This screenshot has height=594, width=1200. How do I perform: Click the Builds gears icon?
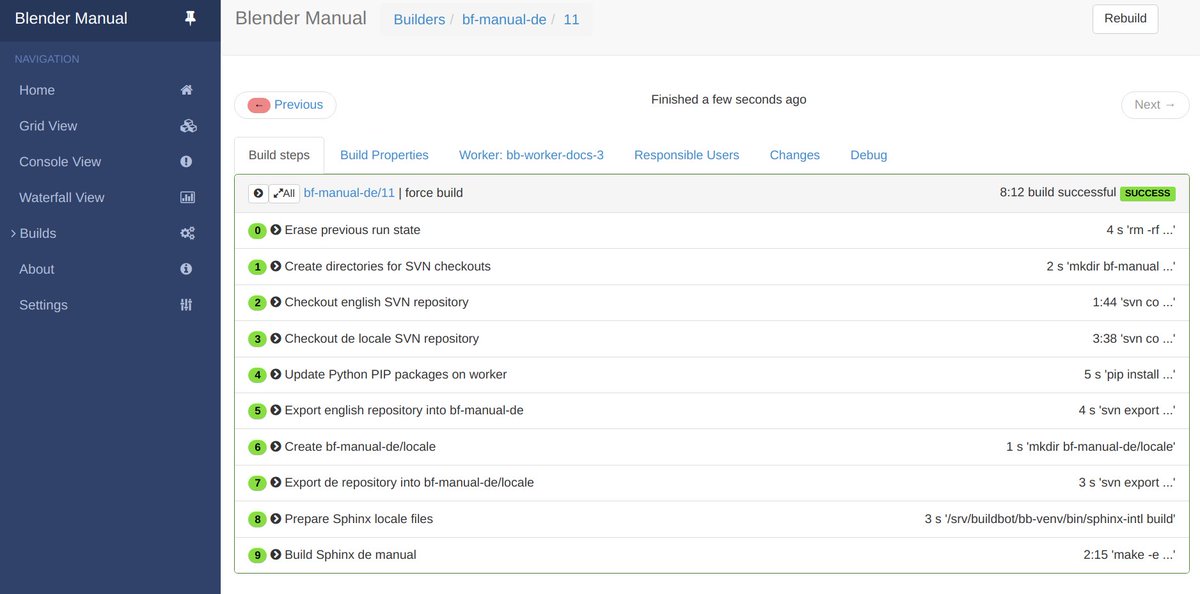tap(187, 234)
